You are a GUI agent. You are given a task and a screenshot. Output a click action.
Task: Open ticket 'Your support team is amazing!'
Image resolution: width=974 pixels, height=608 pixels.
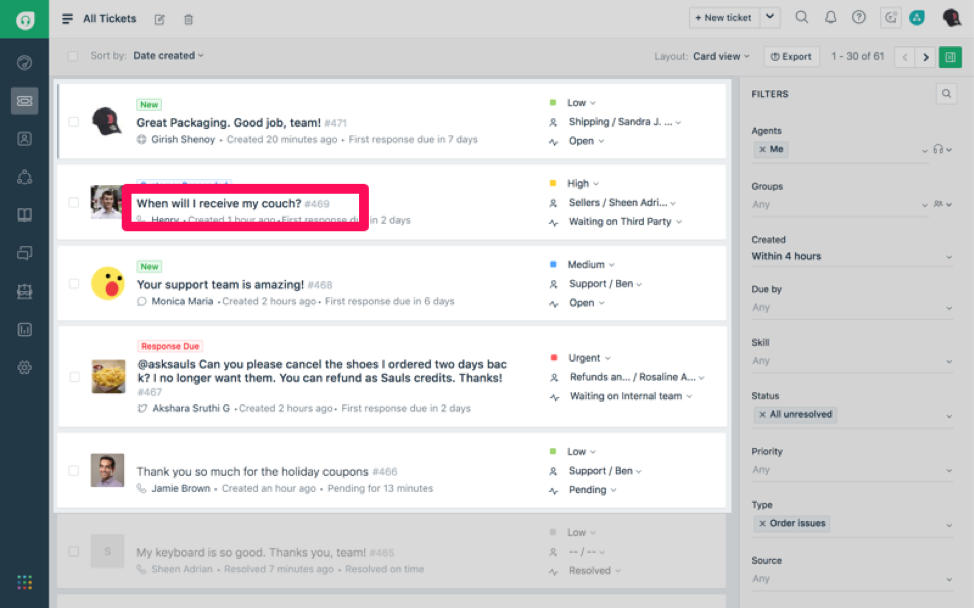pos(220,284)
